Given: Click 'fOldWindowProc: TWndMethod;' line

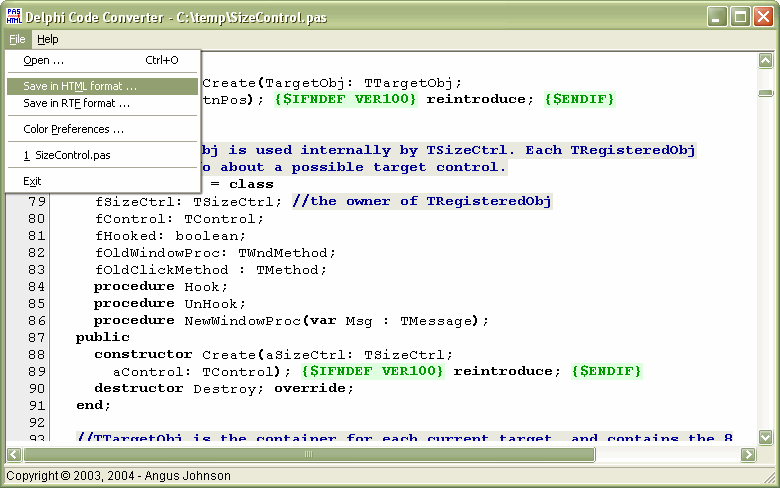Looking at the screenshot, I should click(x=215, y=253).
